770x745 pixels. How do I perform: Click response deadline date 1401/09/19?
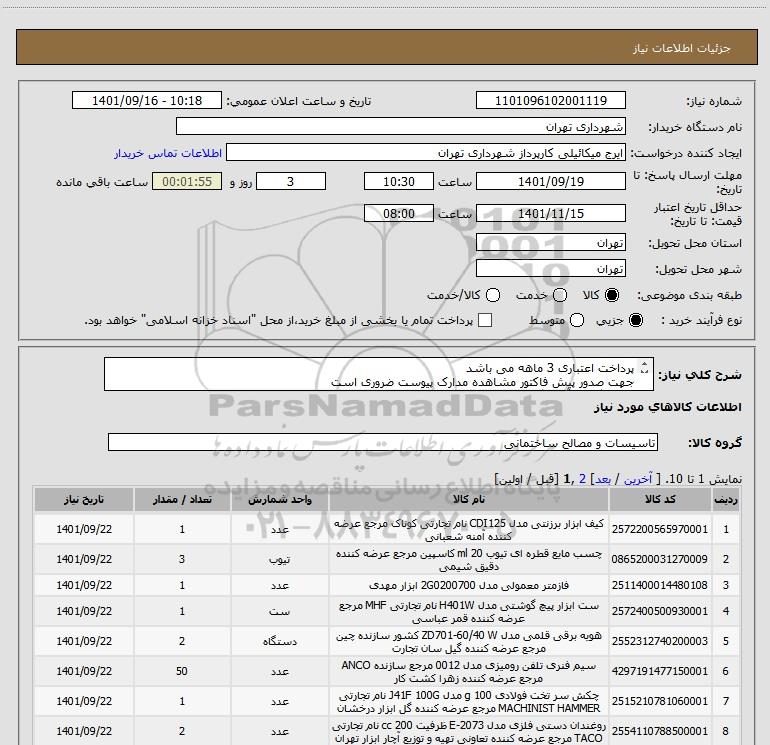pyautogui.click(x=550, y=181)
